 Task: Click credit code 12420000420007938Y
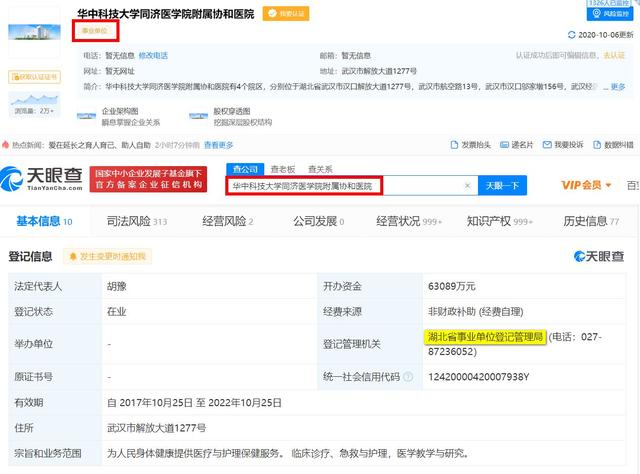[x=478, y=377]
